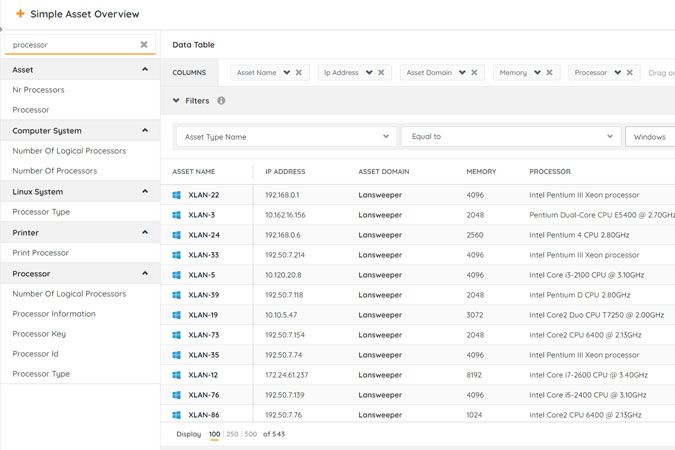The height and width of the screenshot is (450, 675).
Task: Click the field search input box
Action: click(x=72, y=45)
